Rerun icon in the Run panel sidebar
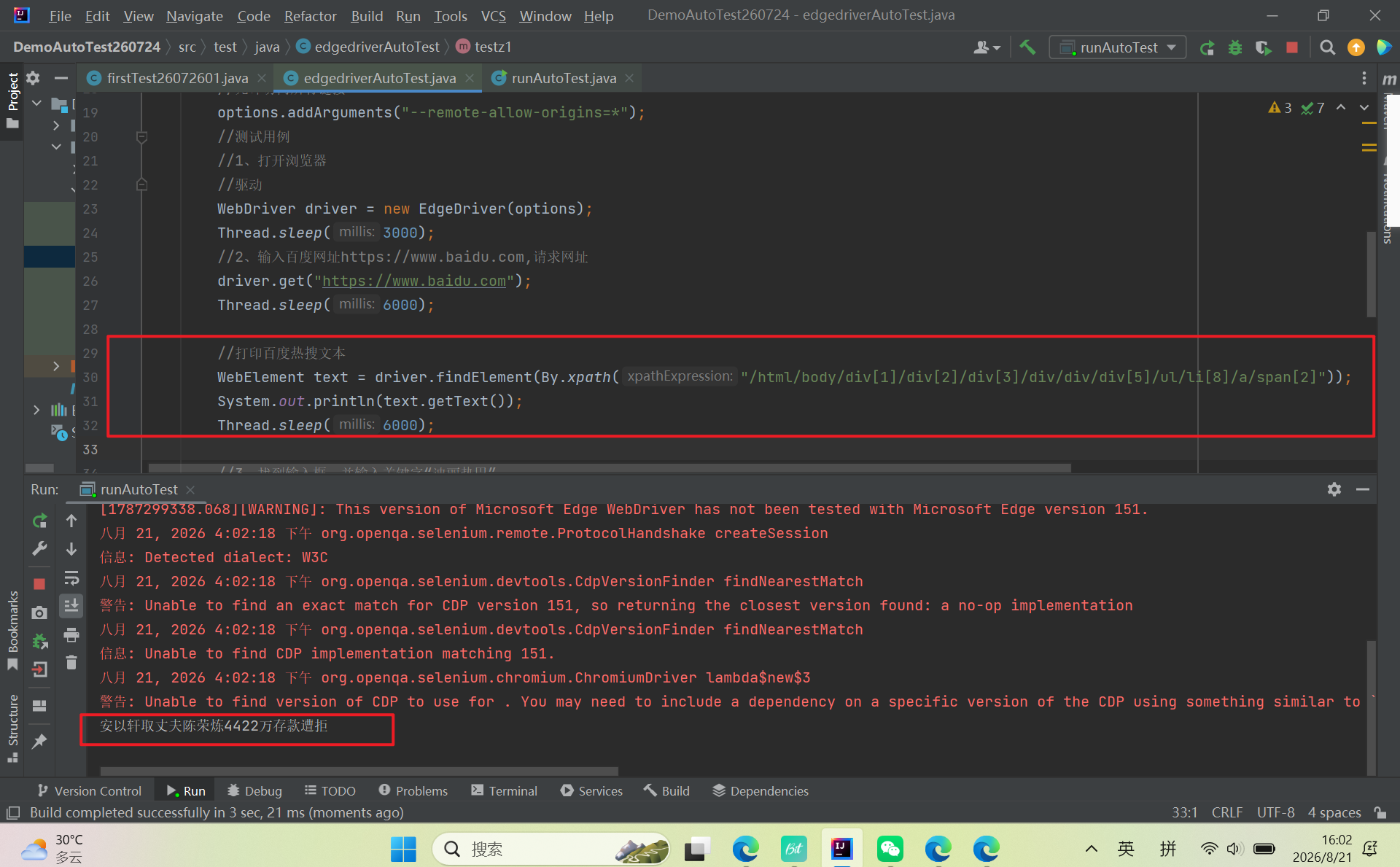 (39, 521)
